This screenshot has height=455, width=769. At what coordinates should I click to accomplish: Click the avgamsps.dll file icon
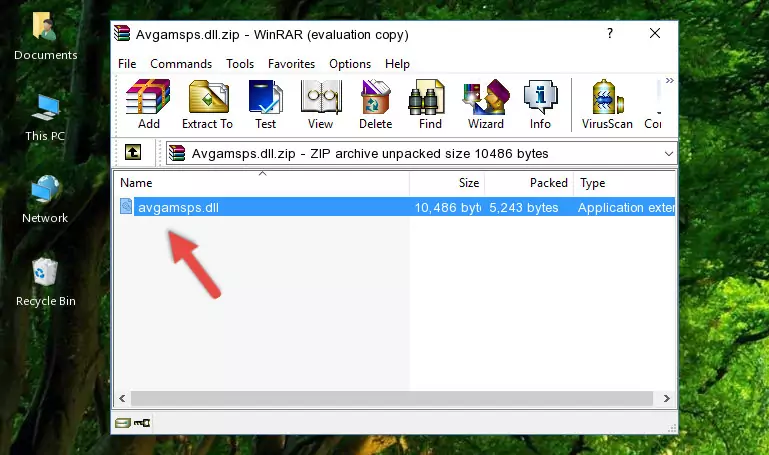click(126, 206)
